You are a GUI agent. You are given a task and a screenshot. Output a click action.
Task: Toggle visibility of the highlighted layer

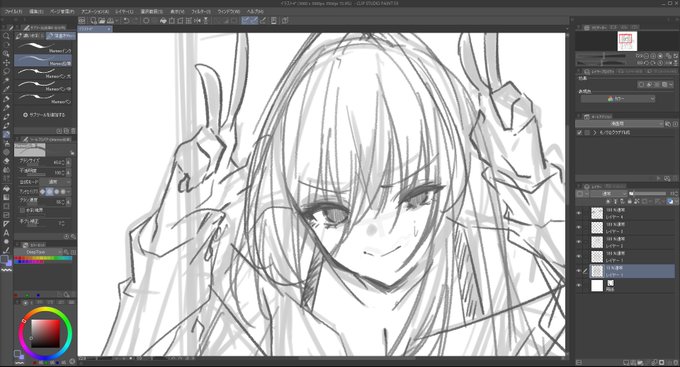[x=579, y=271]
